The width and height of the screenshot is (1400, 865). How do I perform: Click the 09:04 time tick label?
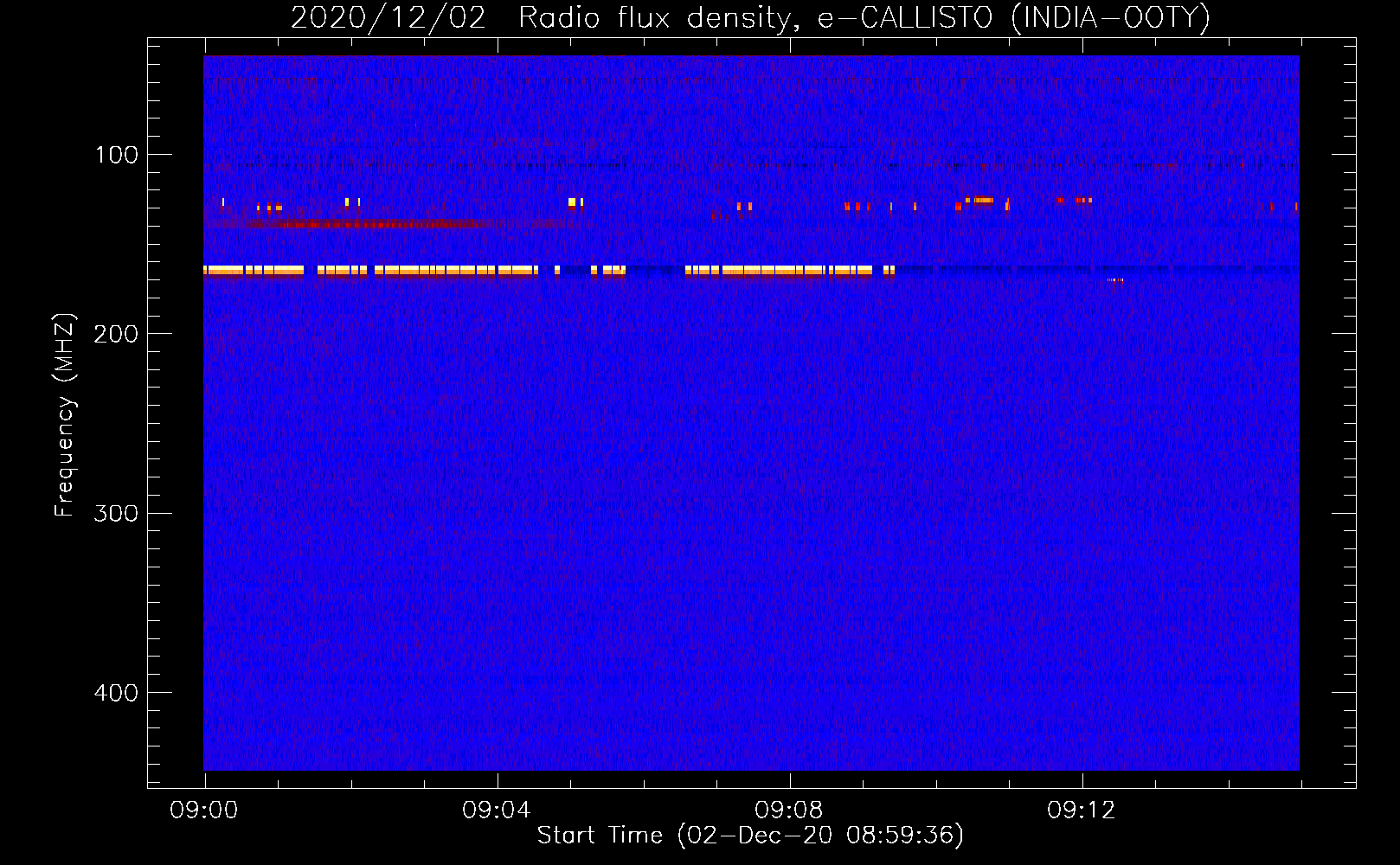(497, 811)
